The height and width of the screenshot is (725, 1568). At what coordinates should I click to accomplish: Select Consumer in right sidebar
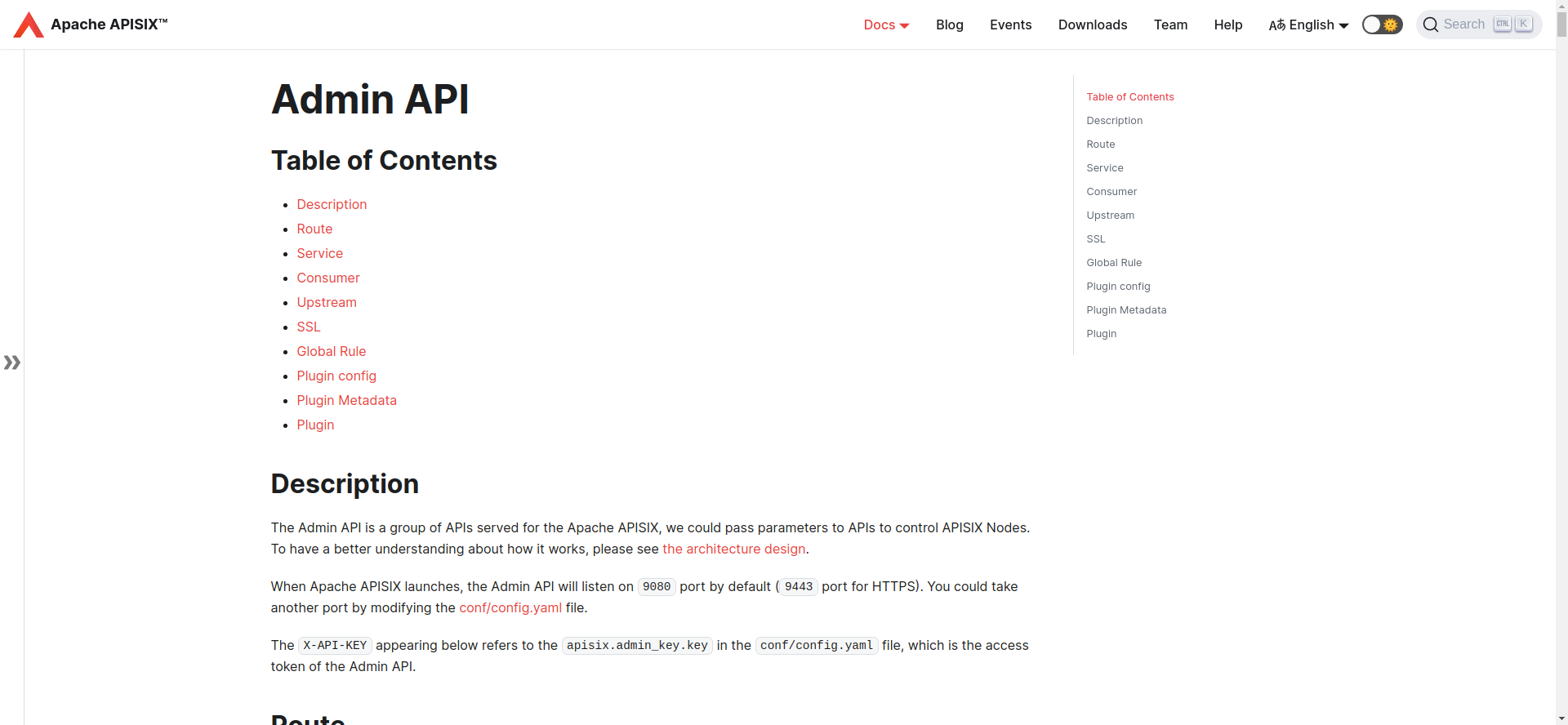(1111, 191)
